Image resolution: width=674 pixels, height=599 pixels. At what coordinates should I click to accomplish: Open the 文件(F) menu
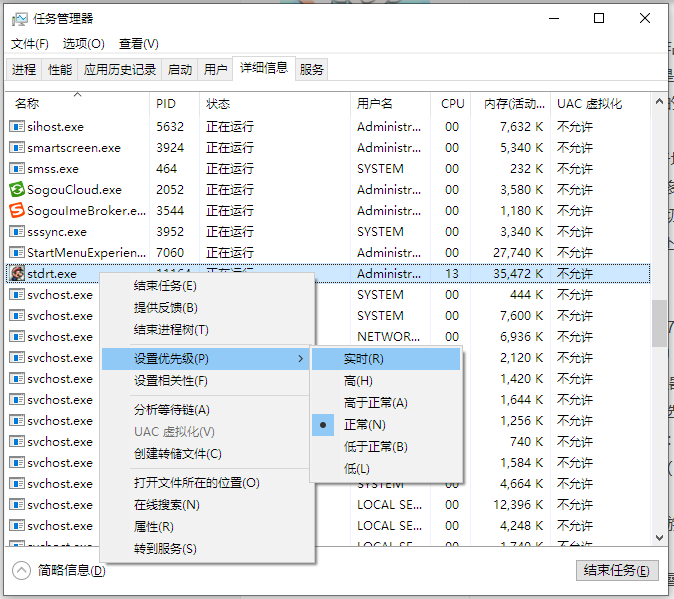pos(30,44)
